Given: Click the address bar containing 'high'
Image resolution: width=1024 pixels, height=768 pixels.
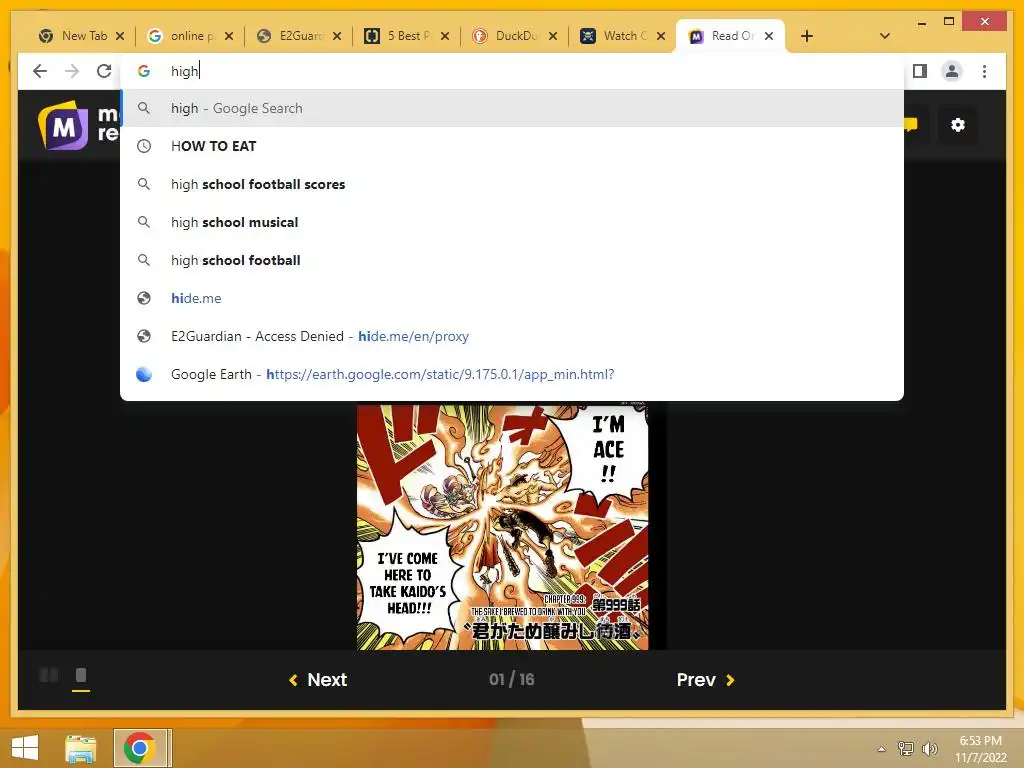Looking at the screenshot, I should pyautogui.click(x=511, y=71).
